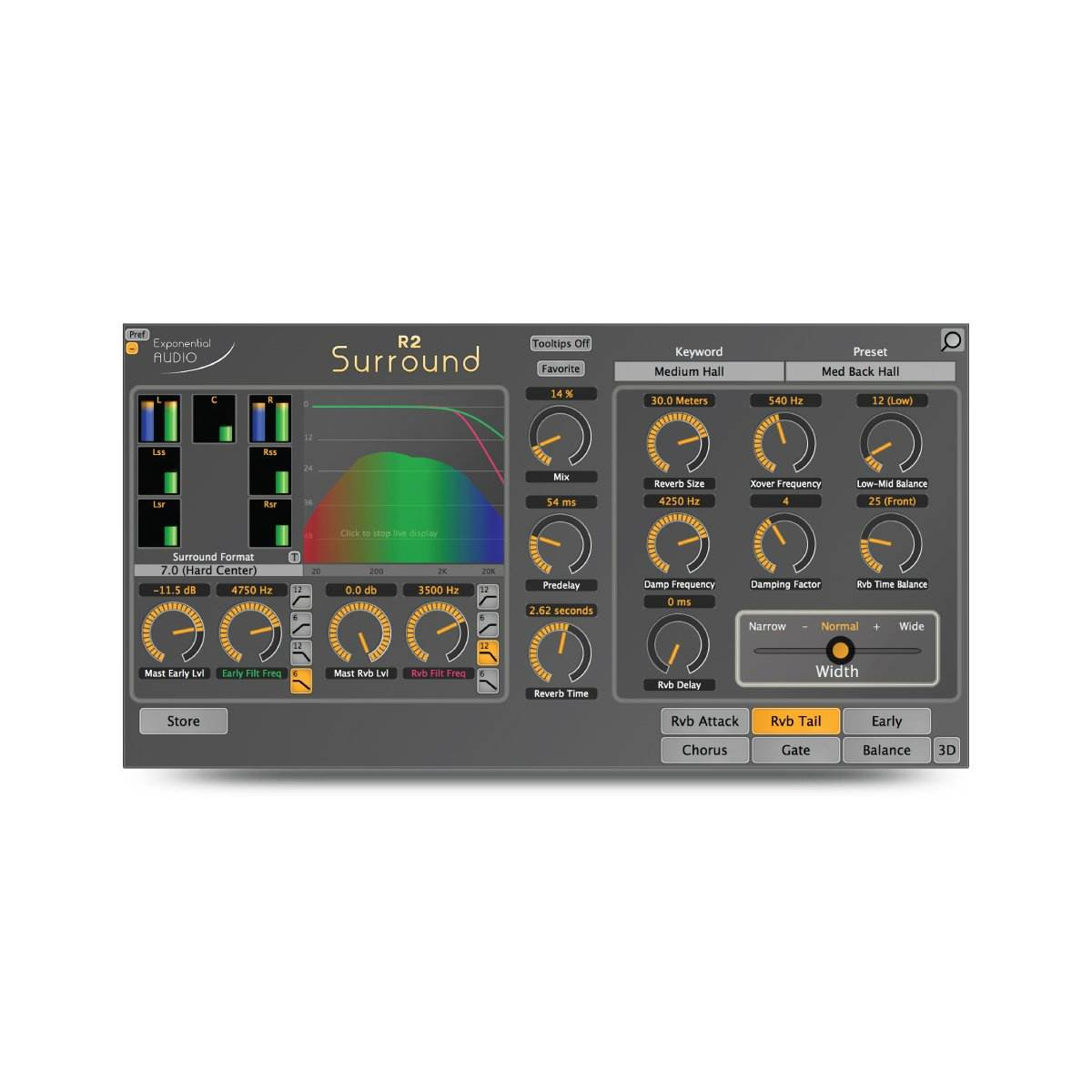The width and height of the screenshot is (1092, 1092).
Task: Switch to the Gate tab
Action: [x=796, y=750]
